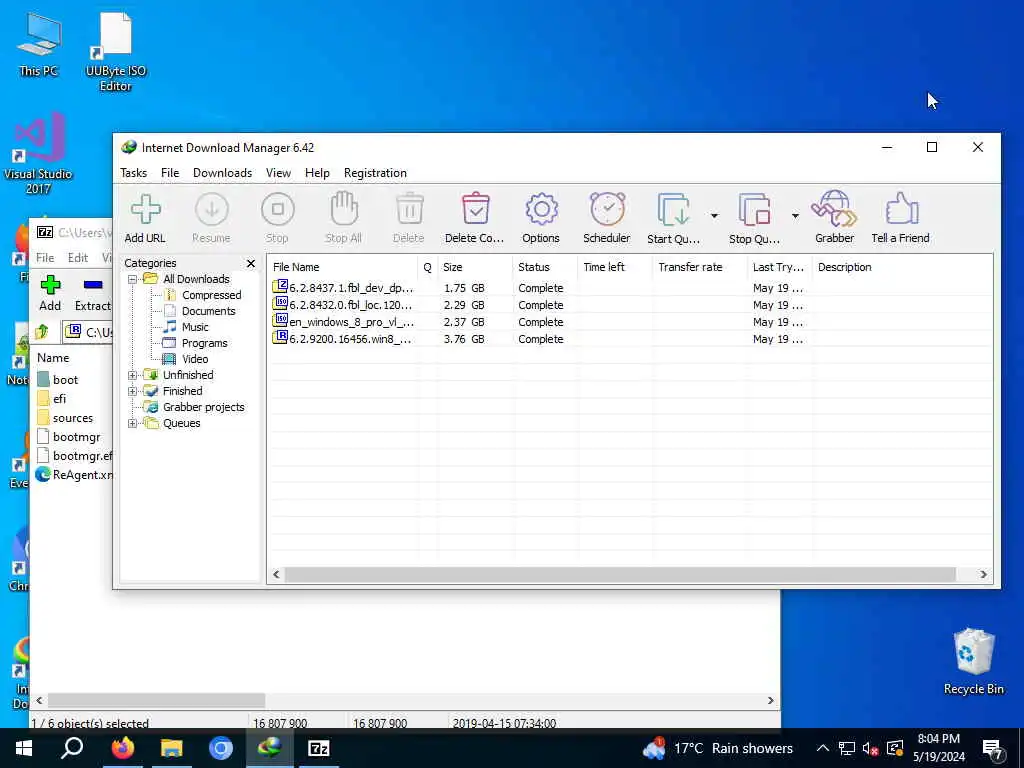Select the efi folder in 7-Zip

59,399
